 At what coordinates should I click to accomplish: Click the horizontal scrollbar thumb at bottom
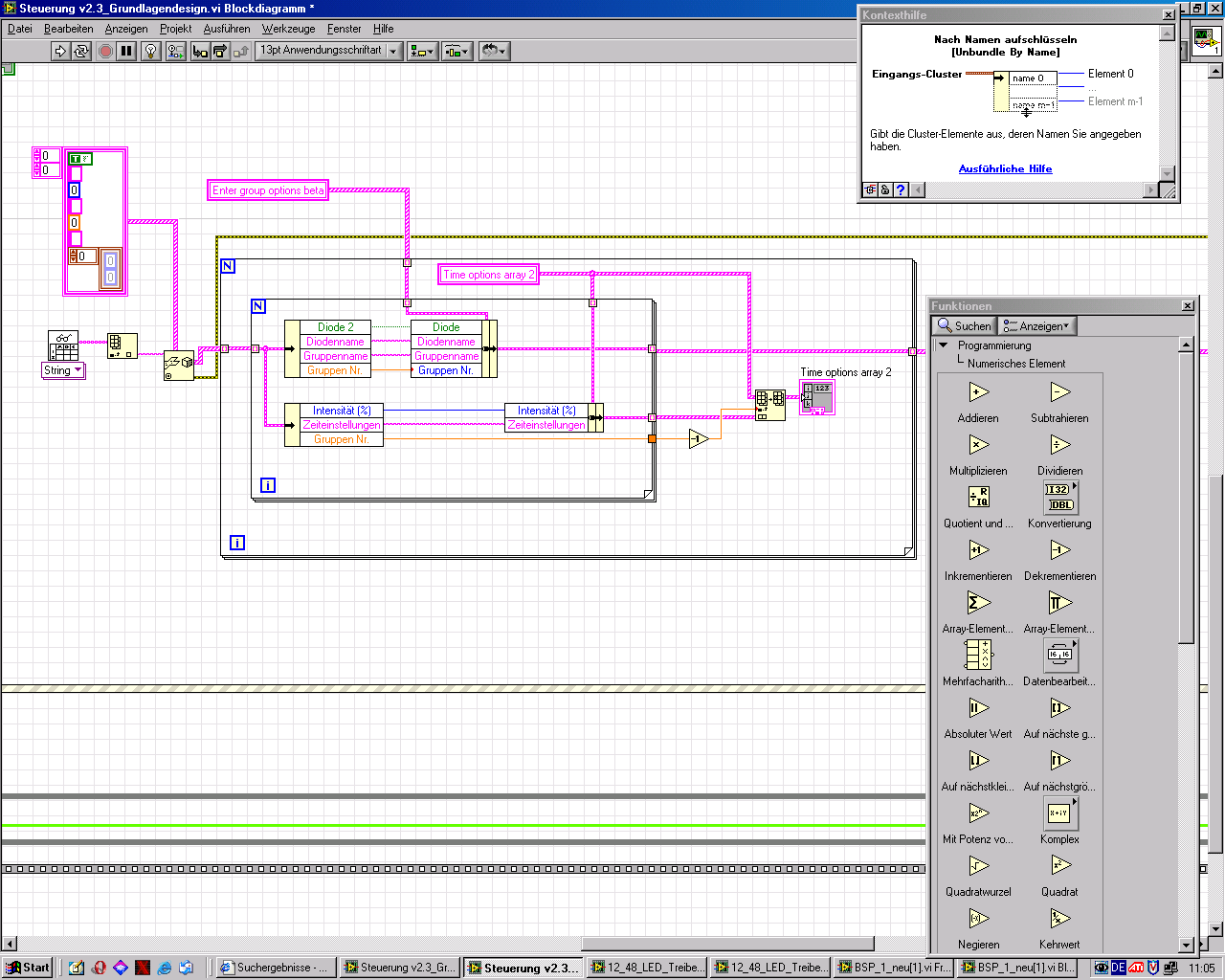727,944
